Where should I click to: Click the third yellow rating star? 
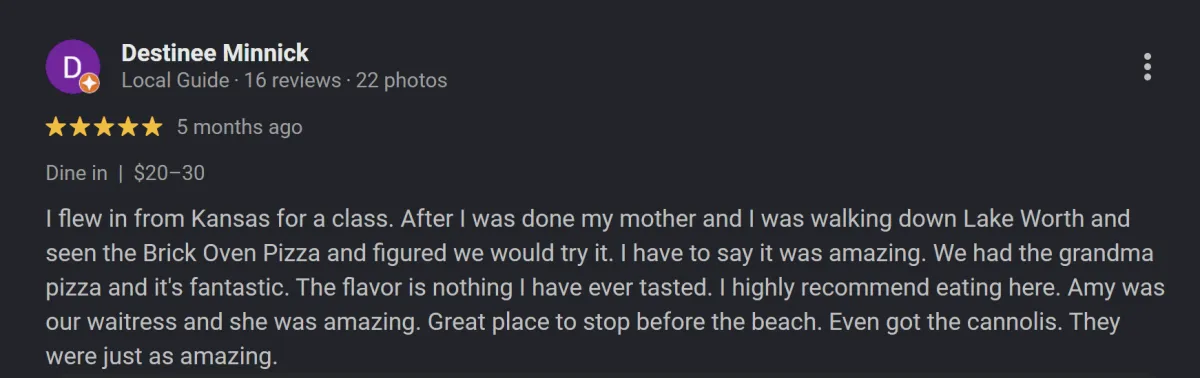[104, 127]
